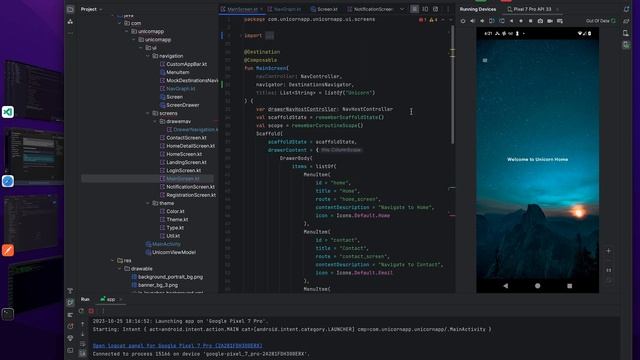Click the editor vertical scrollbar thumb

453,85
